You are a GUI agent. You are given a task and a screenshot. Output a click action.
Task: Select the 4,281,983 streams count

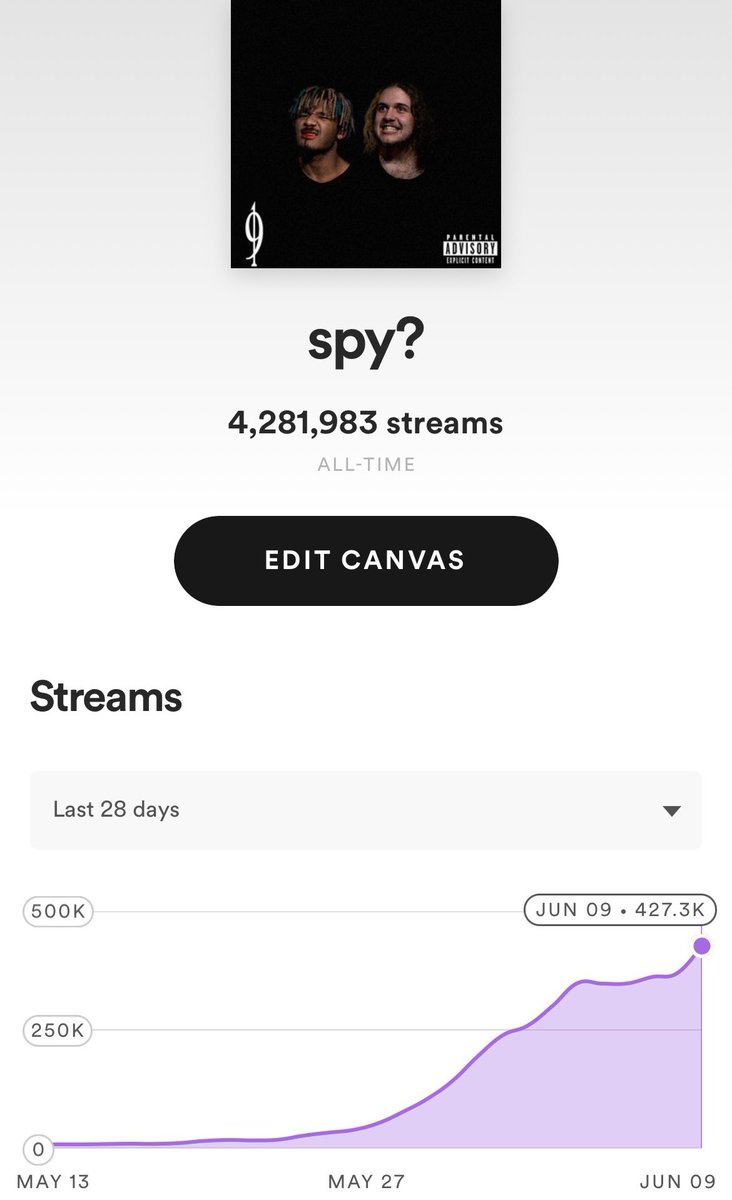(x=366, y=423)
